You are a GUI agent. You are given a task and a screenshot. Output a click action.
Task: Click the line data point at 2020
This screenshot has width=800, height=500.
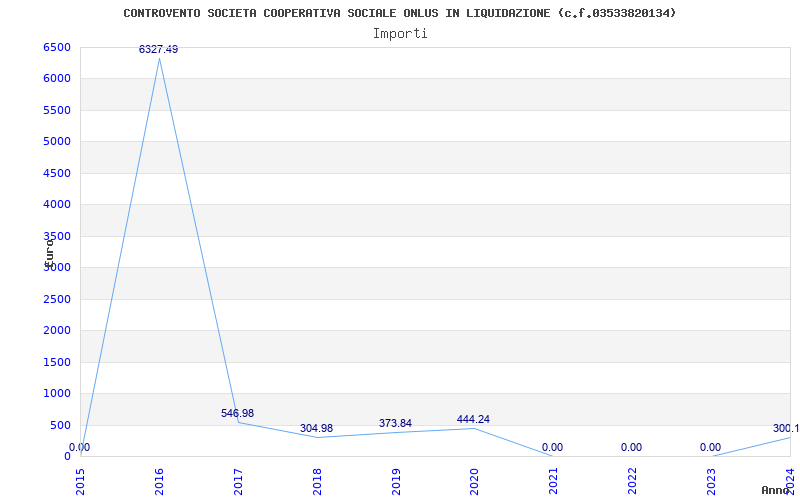tap(474, 428)
